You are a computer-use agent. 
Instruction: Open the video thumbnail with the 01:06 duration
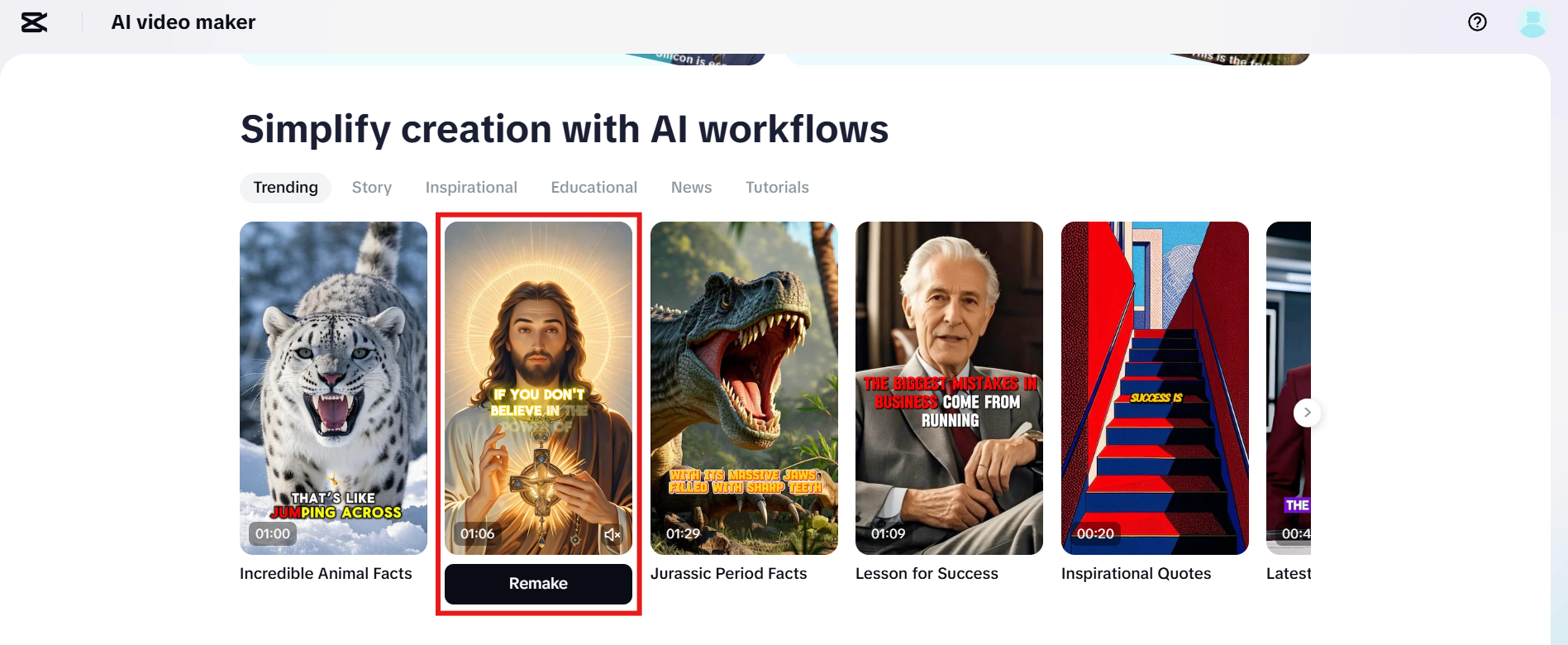point(538,388)
